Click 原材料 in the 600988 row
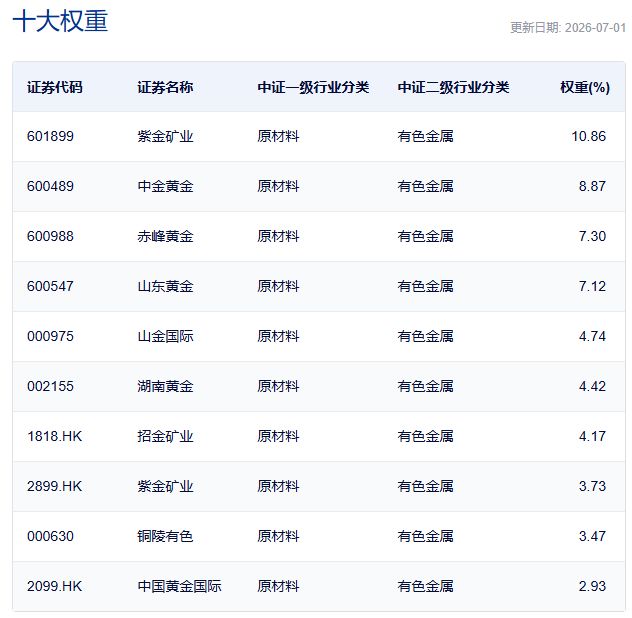Viewport: 632px width, 618px height. pyautogui.click(x=279, y=236)
